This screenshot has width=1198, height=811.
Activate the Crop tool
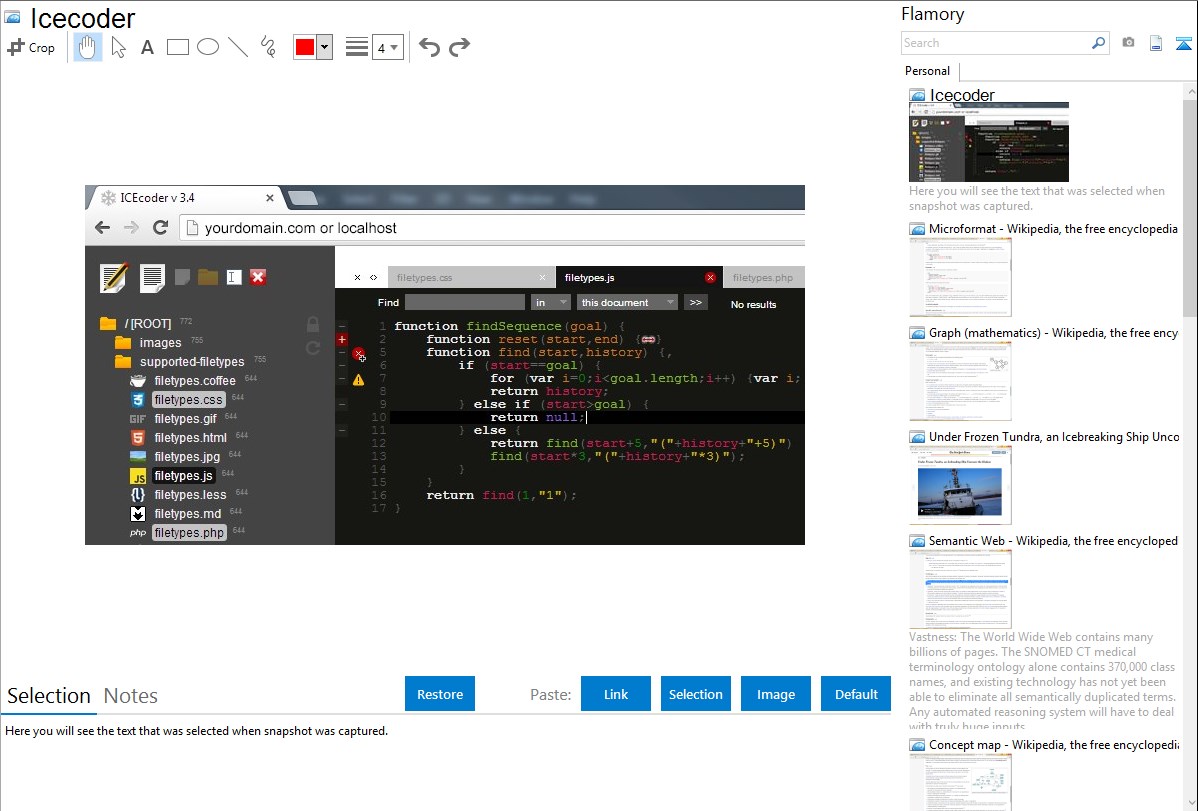[31, 47]
